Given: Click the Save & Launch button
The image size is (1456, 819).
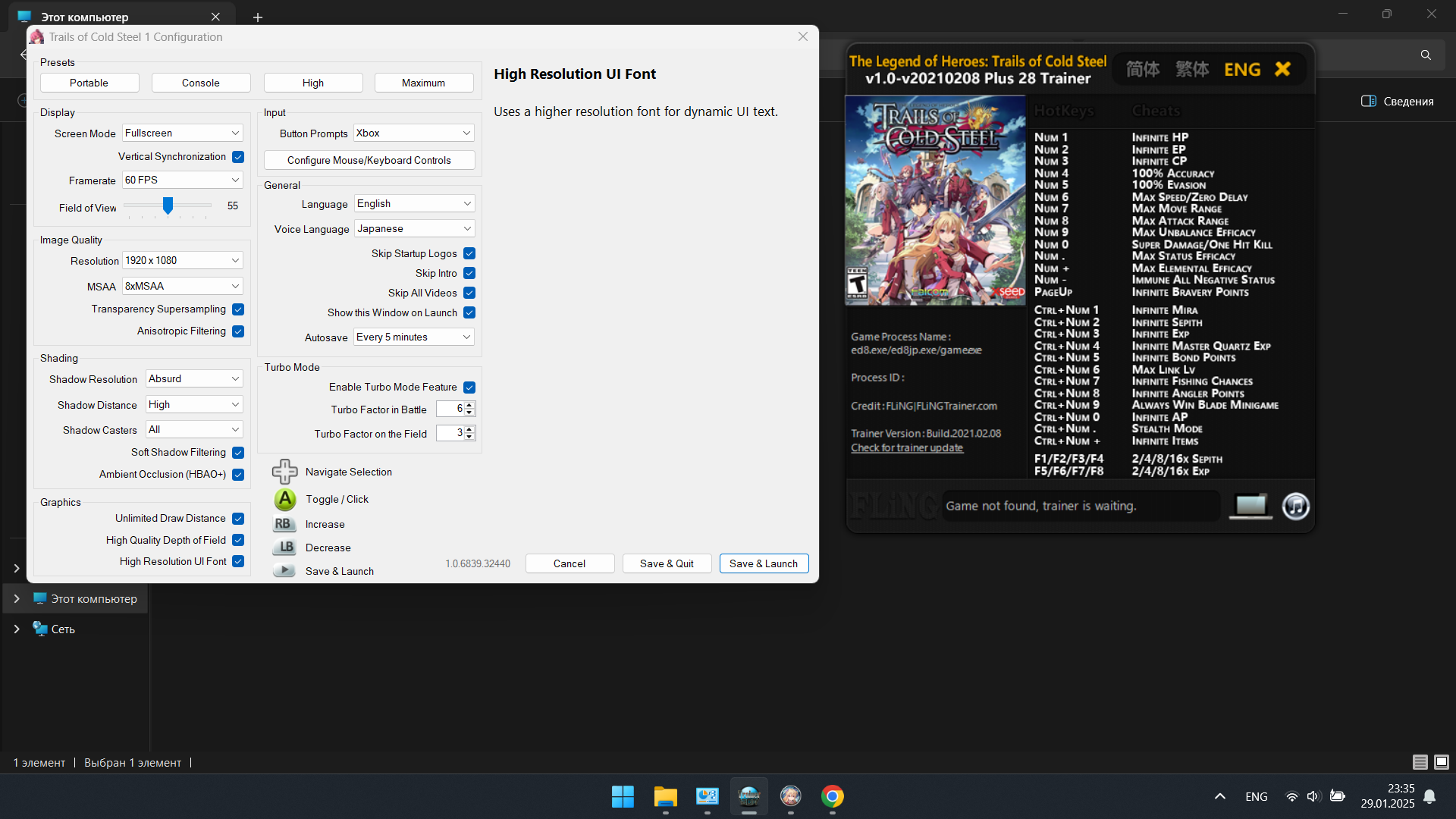Looking at the screenshot, I should tap(764, 563).
